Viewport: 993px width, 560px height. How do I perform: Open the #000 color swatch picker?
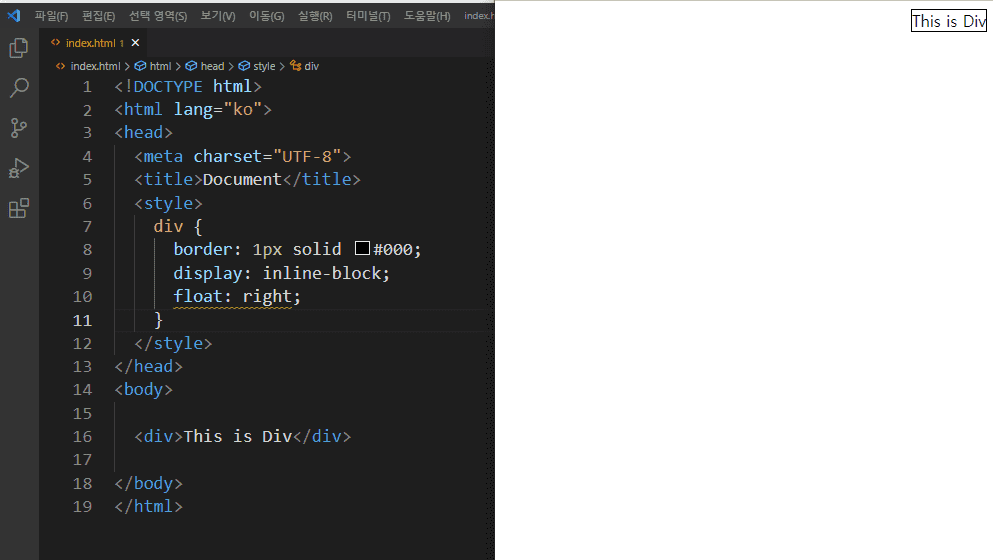(x=362, y=248)
